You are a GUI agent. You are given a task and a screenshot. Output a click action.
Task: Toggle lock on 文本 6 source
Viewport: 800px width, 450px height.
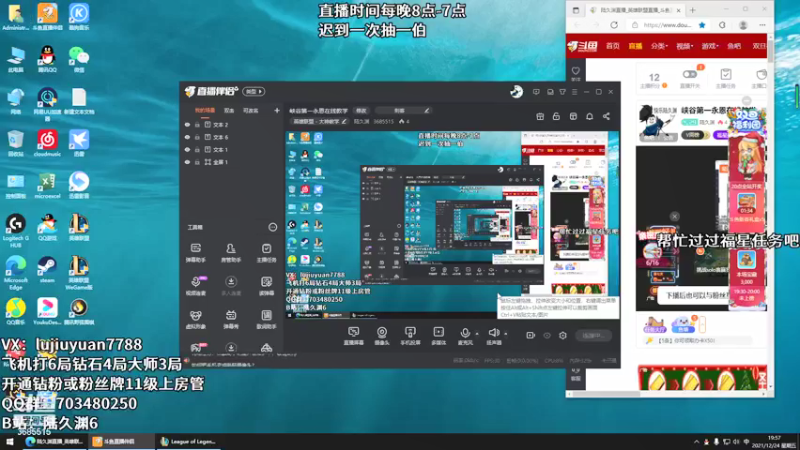tap(197, 137)
